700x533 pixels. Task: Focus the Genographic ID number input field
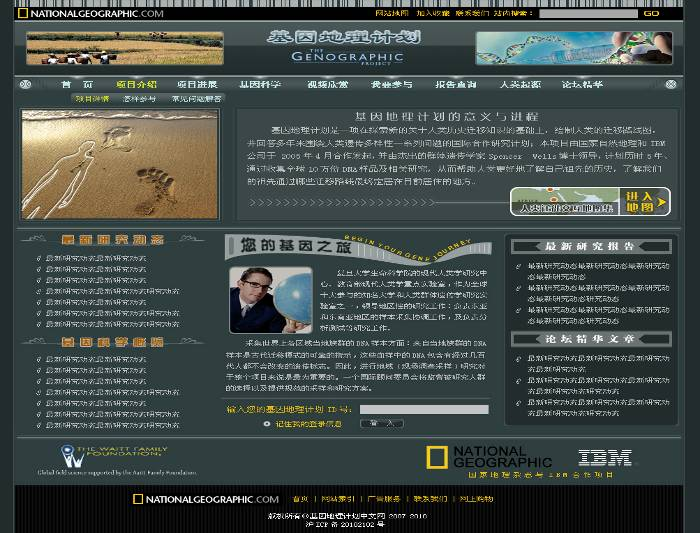coord(424,409)
